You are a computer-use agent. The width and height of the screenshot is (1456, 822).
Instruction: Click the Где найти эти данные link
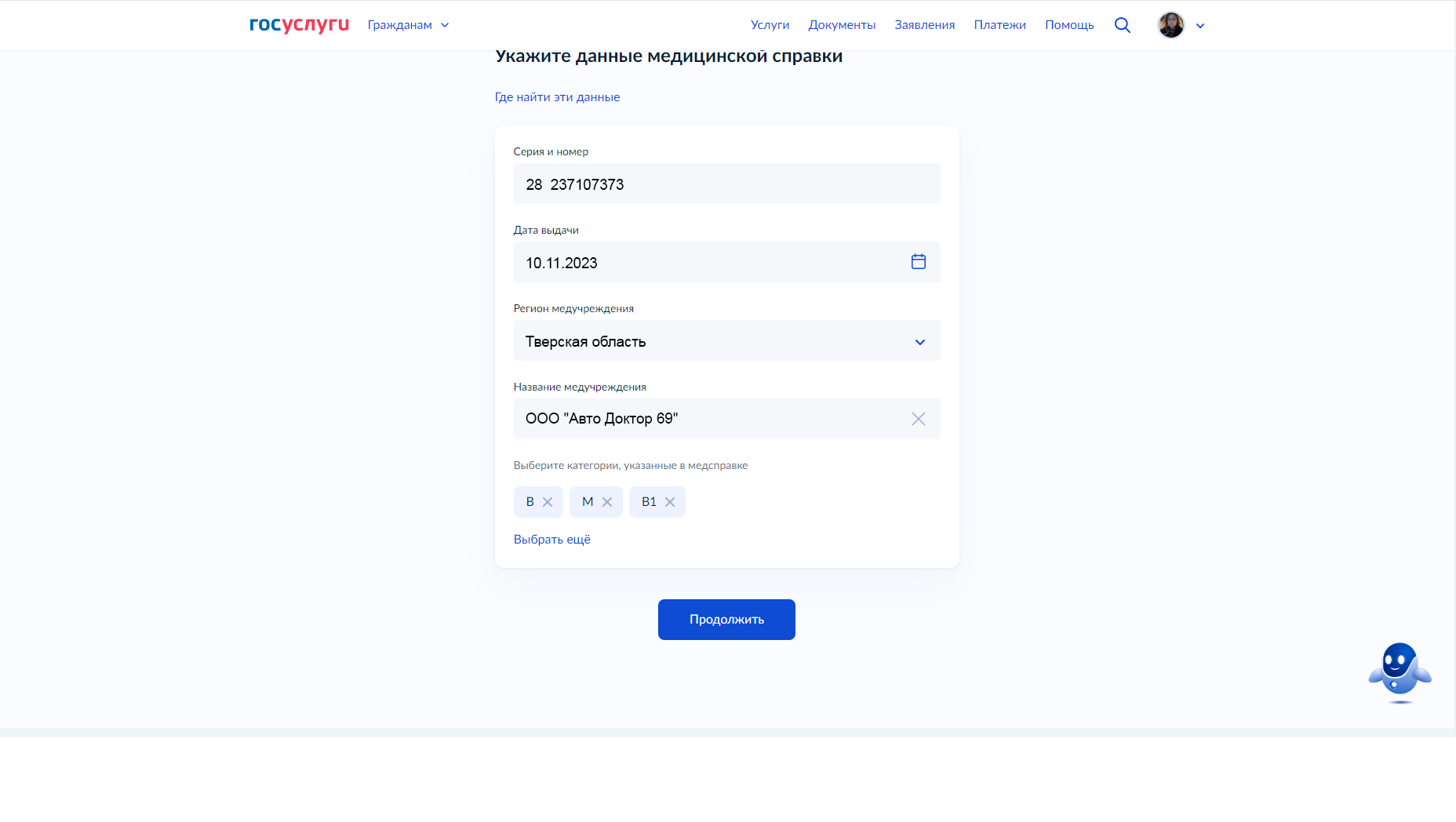point(557,97)
